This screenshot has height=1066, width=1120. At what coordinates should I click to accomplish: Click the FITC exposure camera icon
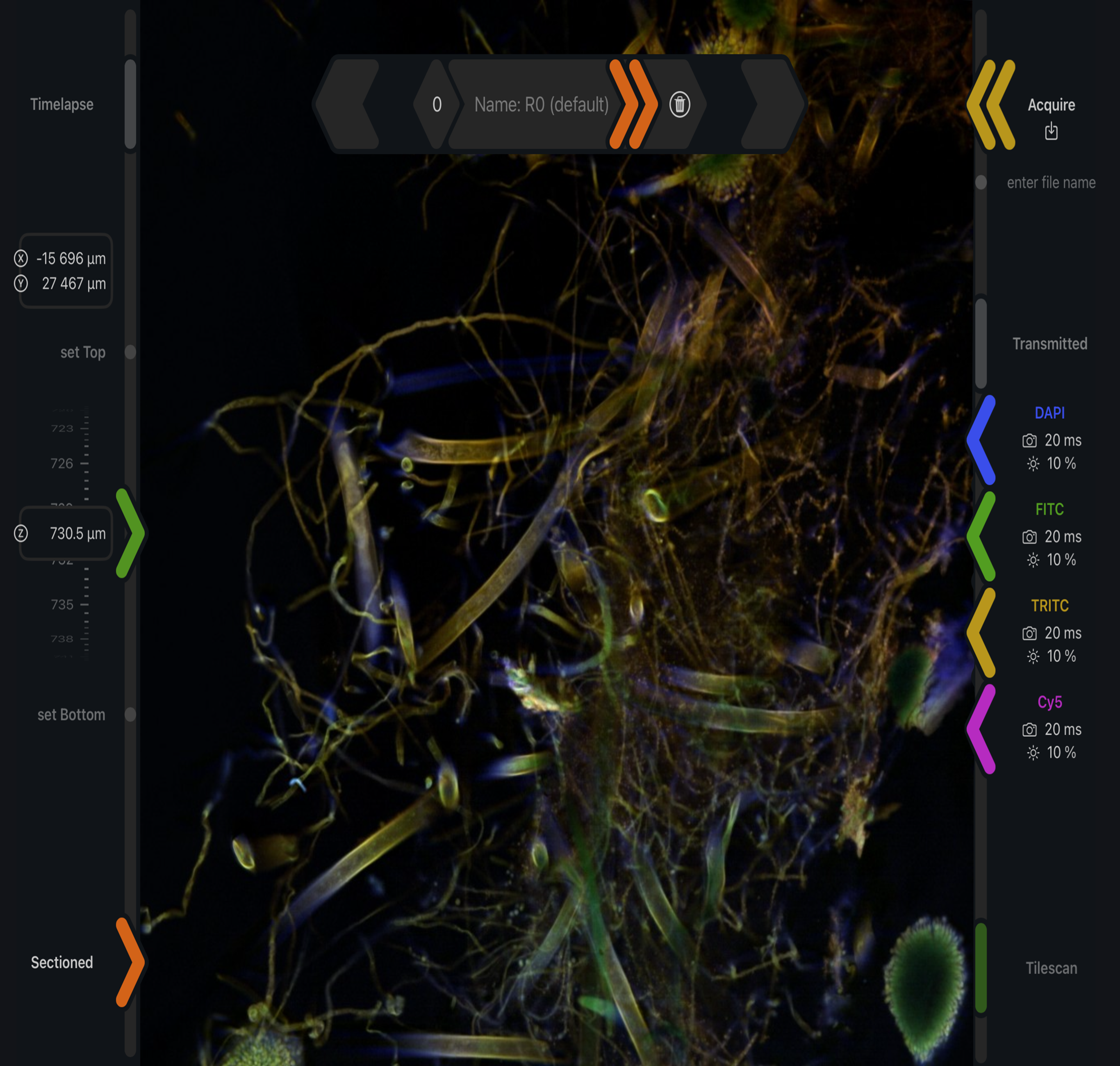click(x=1029, y=537)
